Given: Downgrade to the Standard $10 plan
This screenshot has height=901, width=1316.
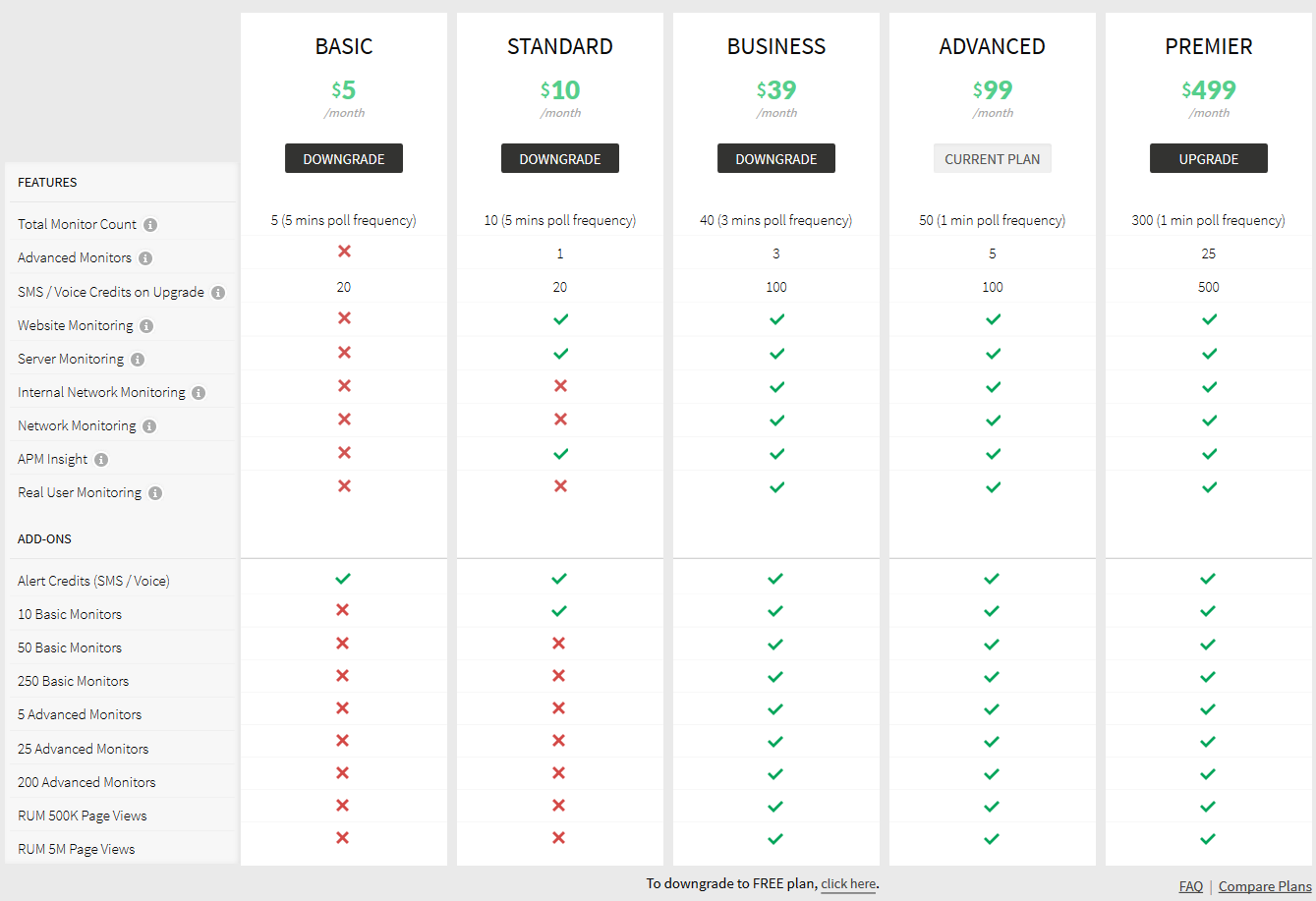Looking at the screenshot, I should 560,159.
